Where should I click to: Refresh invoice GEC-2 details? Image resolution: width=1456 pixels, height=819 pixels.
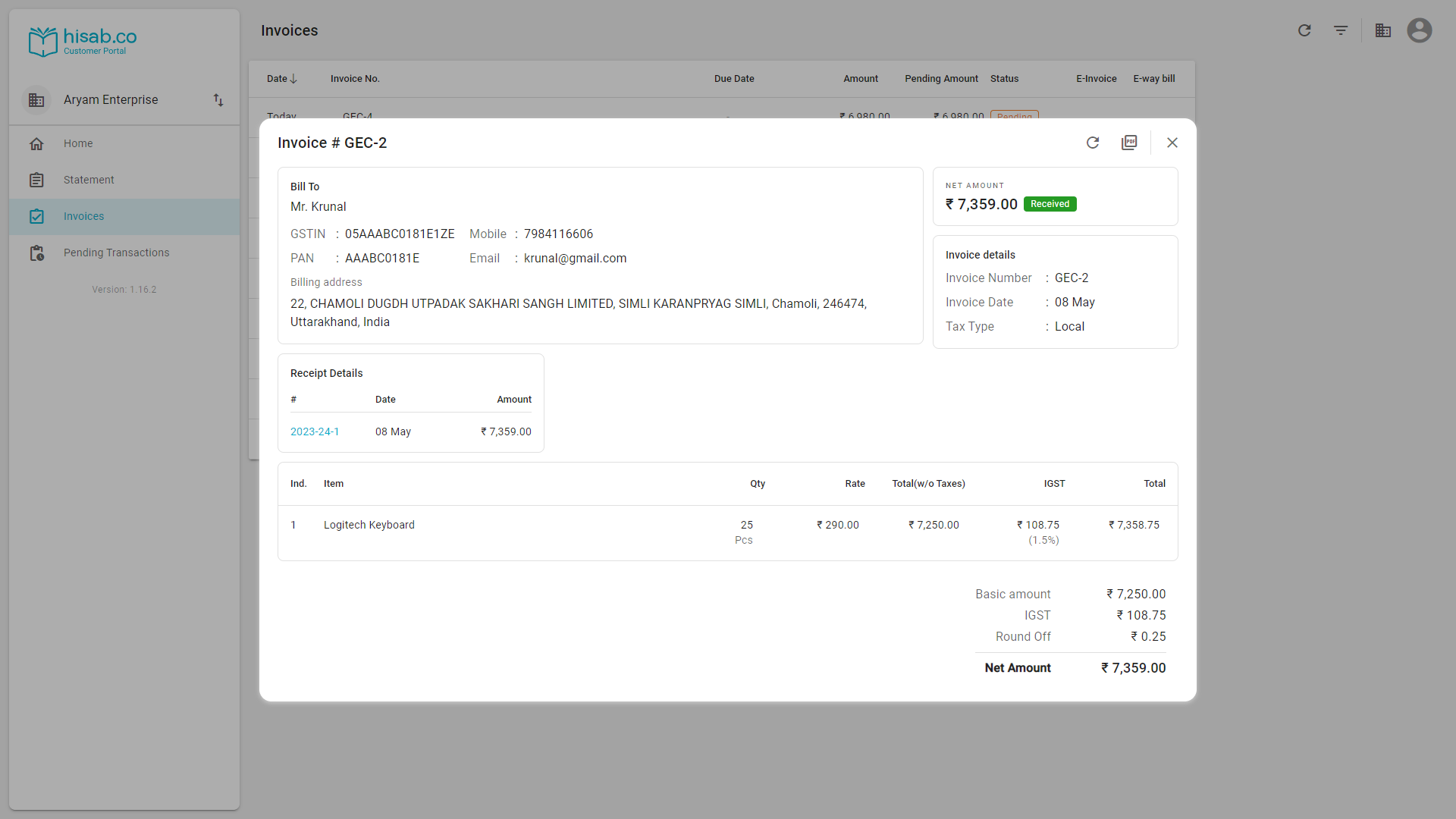tap(1093, 143)
